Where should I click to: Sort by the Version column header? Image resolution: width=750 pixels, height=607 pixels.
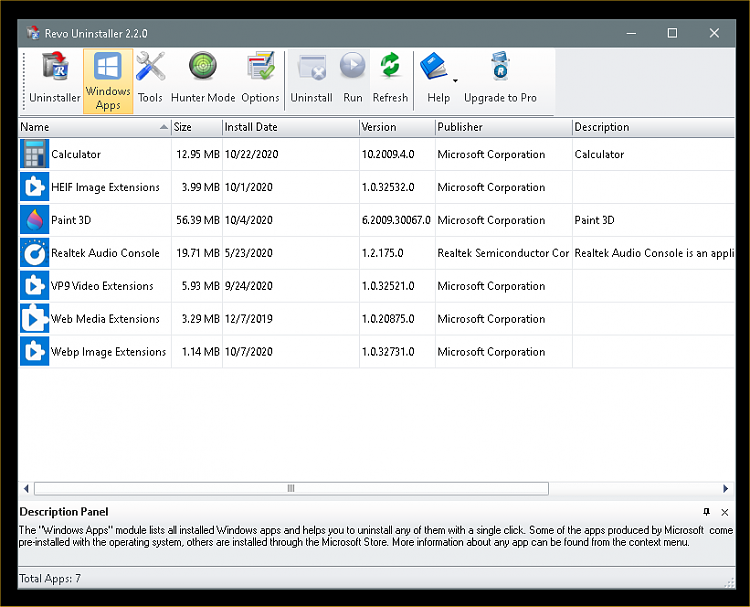pos(397,127)
